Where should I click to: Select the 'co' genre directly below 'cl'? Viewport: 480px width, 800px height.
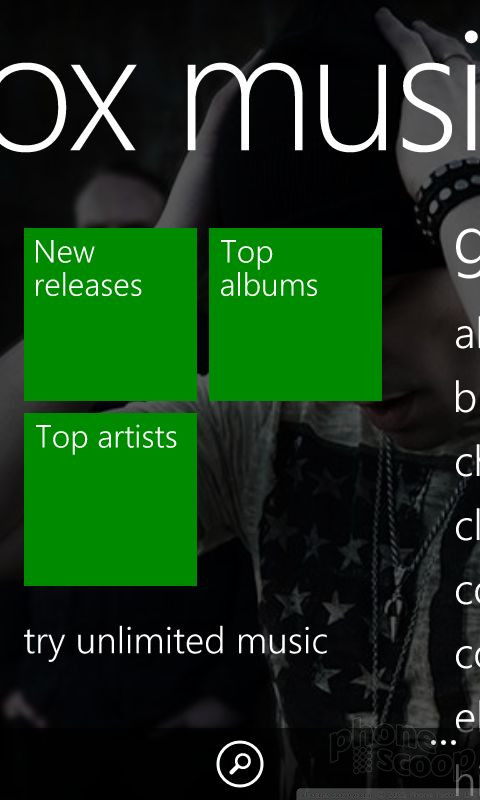(467, 591)
